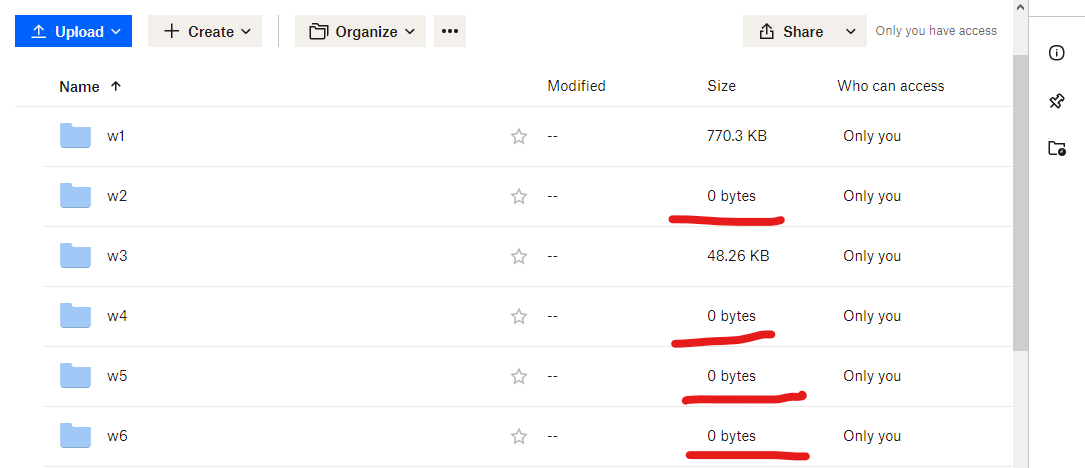The image size is (1085, 468).
Task: Expand the Share options chevron
Action: tap(851, 31)
